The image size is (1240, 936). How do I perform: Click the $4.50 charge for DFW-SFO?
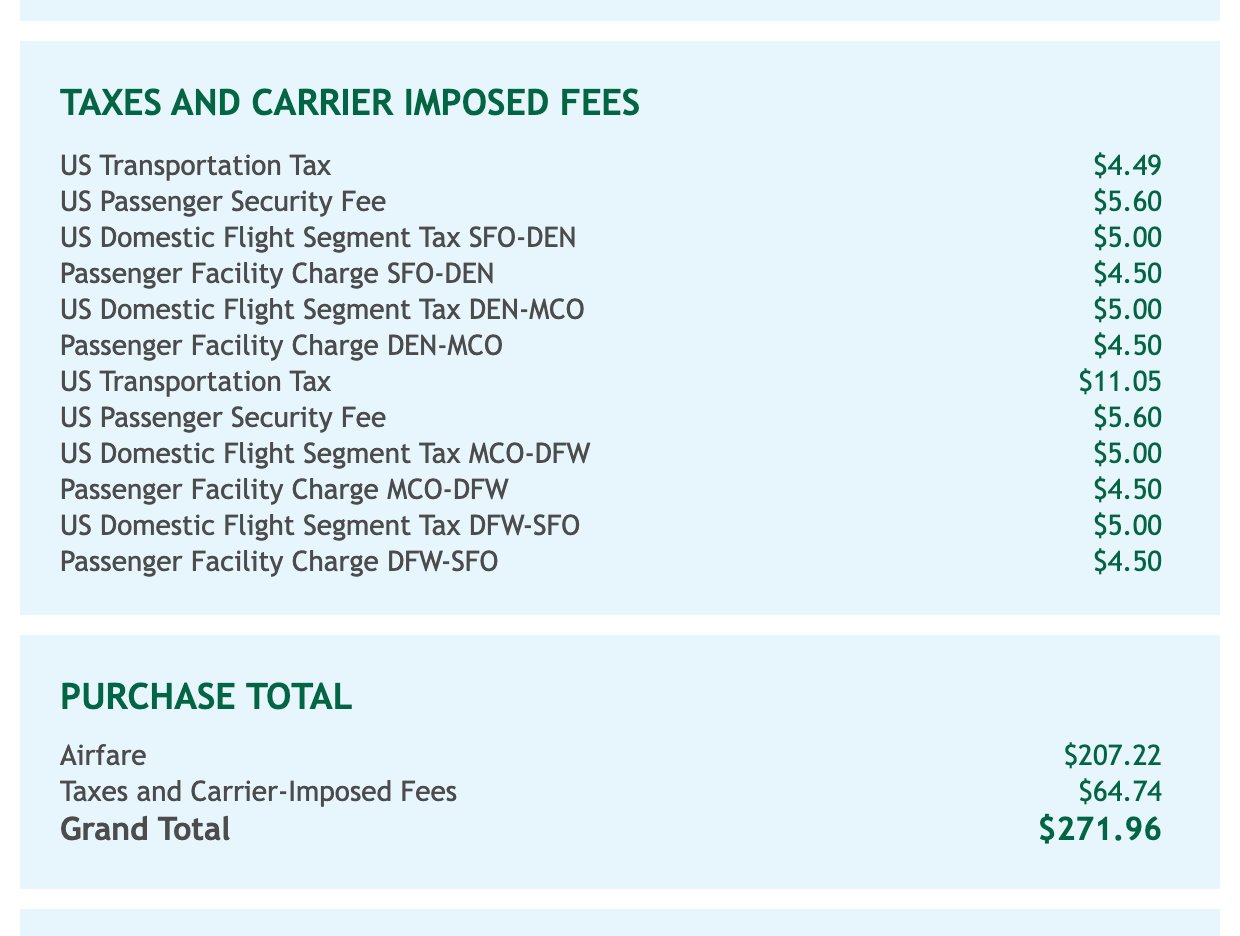[1127, 562]
